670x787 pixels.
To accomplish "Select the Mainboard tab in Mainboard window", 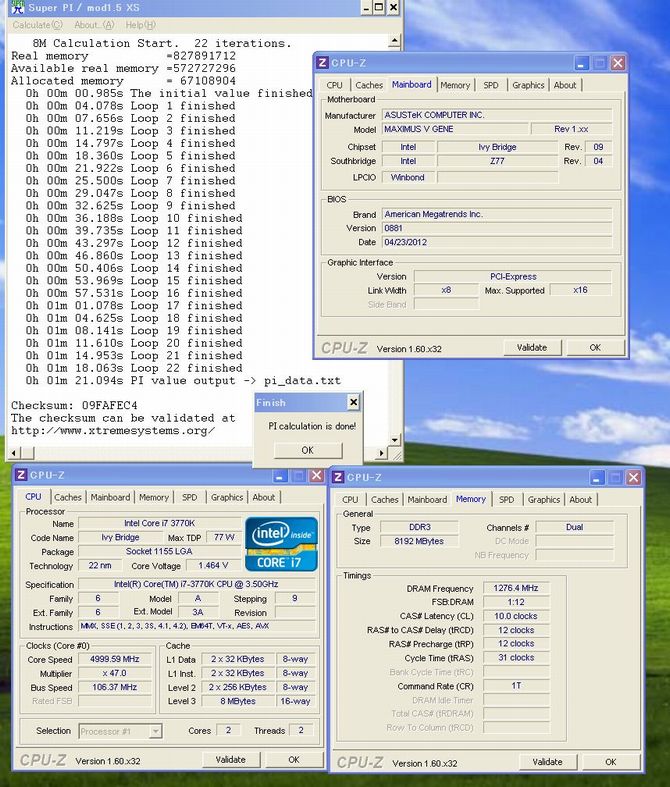I will (x=412, y=84).
